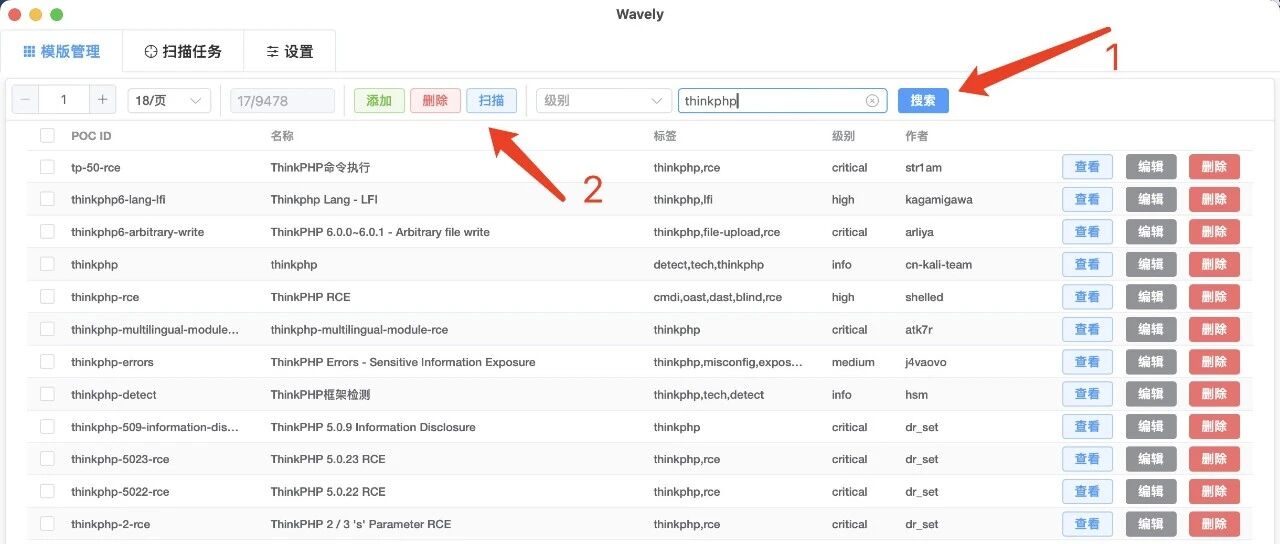Switch to the 扫描任务 tab

tap(183, 51)
